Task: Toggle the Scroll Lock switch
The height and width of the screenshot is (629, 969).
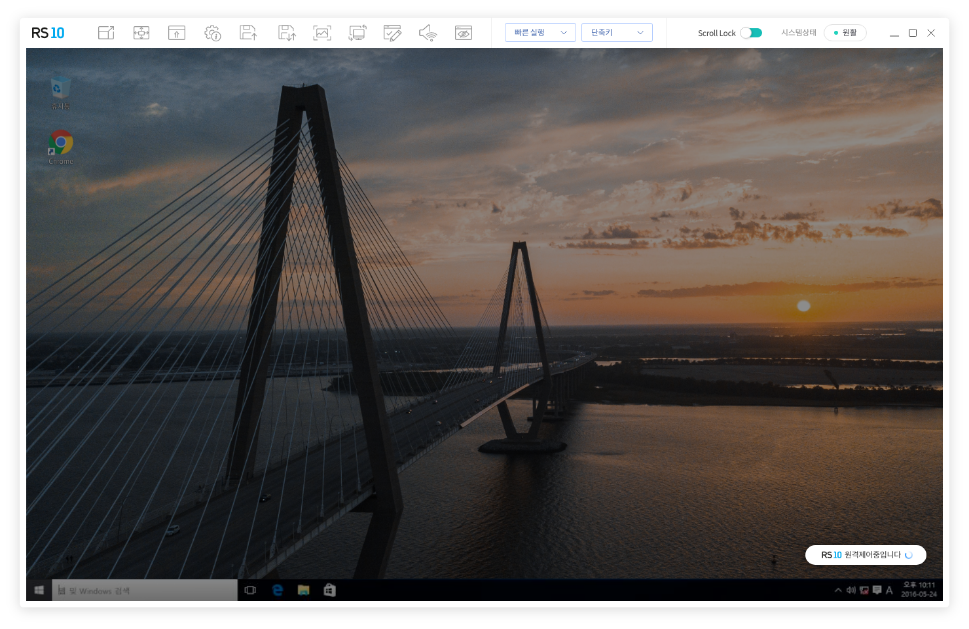Action: click(751, 33)
